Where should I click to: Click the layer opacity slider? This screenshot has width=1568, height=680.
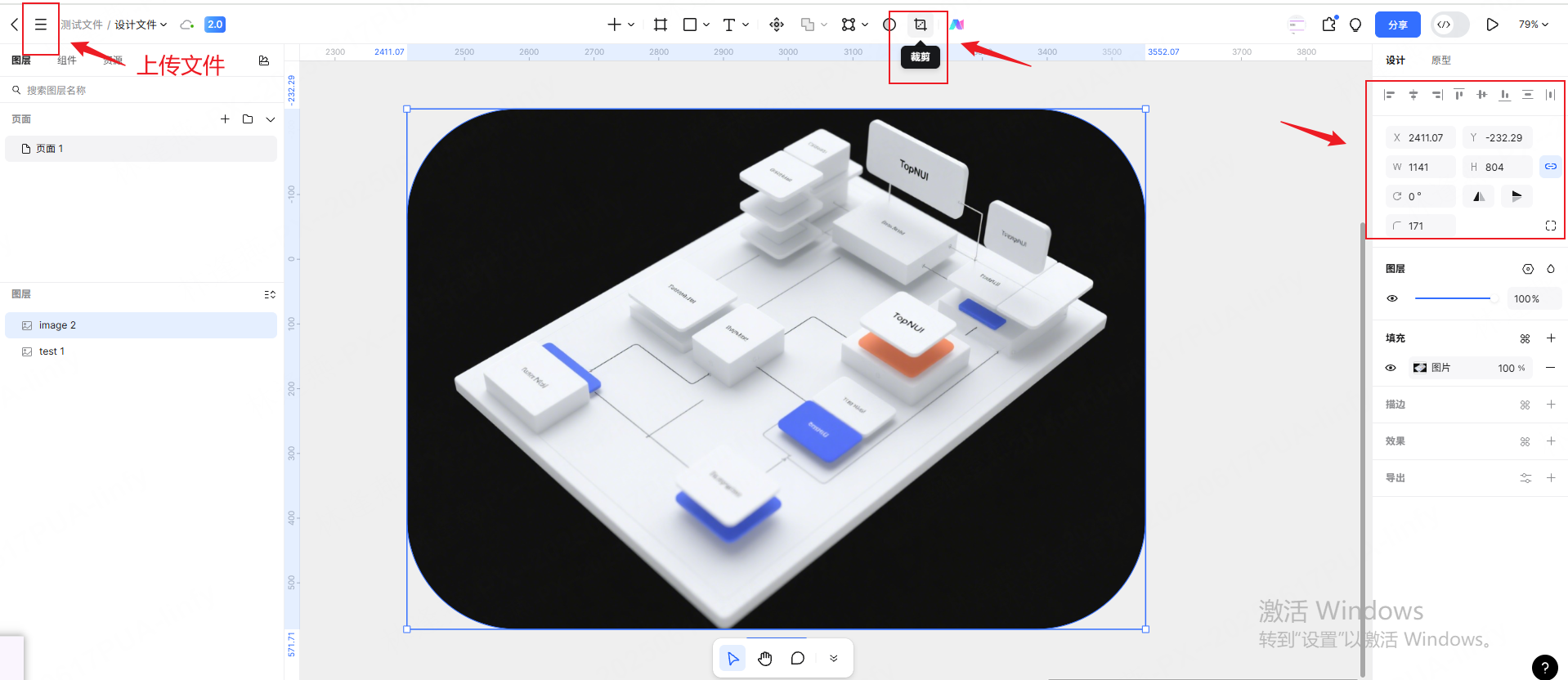(1455, 298)
